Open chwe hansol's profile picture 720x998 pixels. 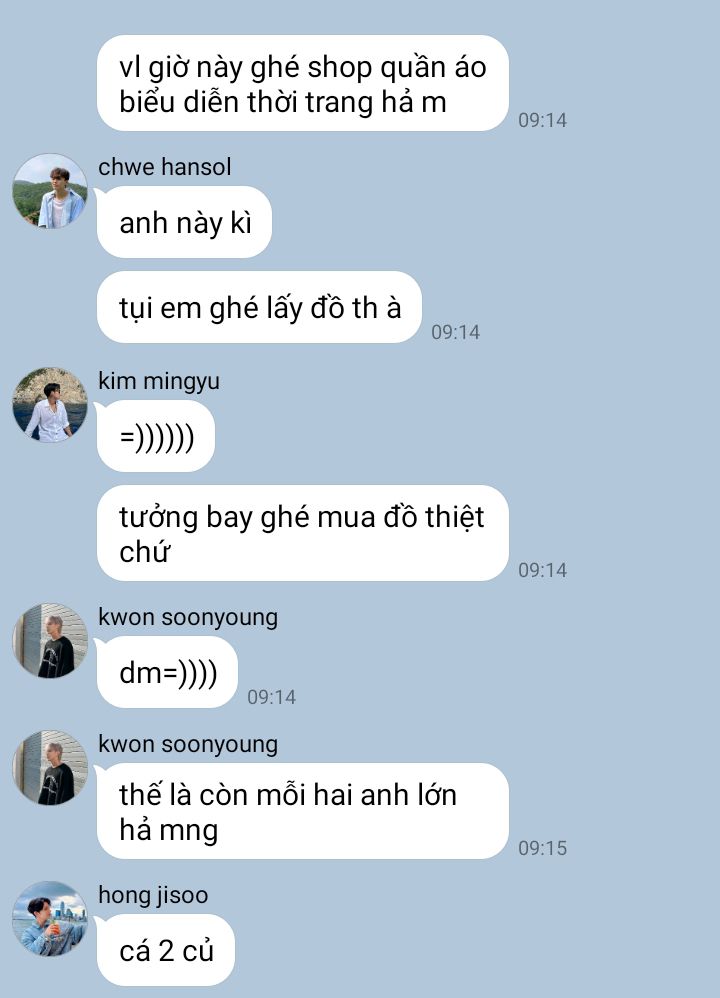click(50, 191)
